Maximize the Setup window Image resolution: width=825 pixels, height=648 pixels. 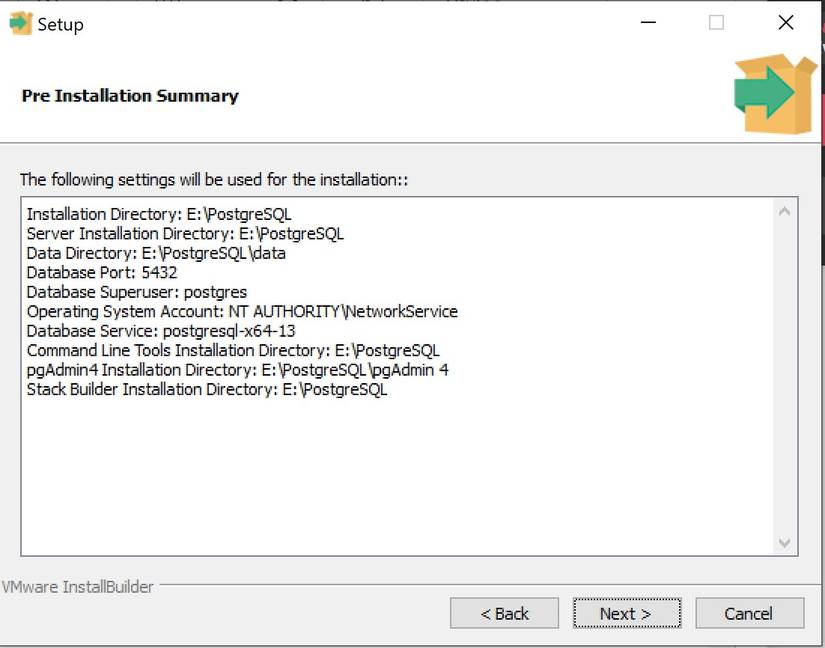pyautogui.click(x=716, y=23)
